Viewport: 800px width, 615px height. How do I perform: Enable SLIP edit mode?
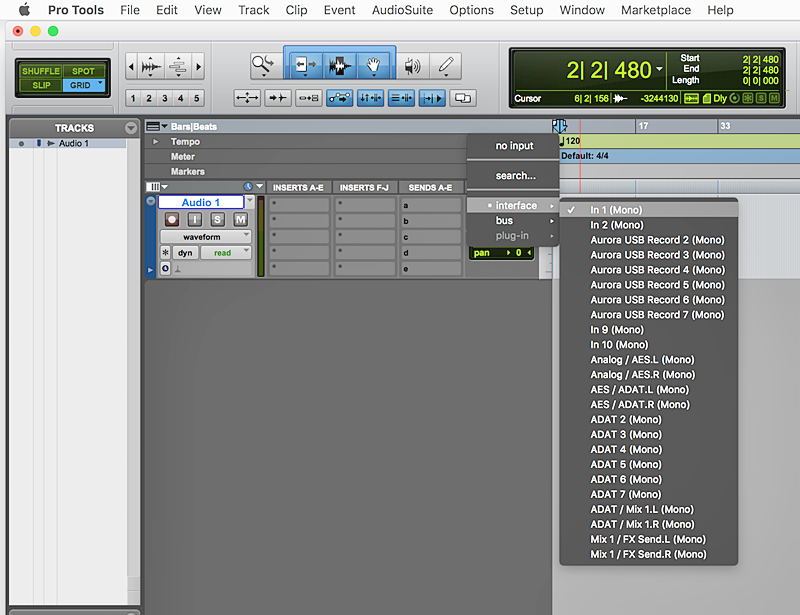coord(41,85)
